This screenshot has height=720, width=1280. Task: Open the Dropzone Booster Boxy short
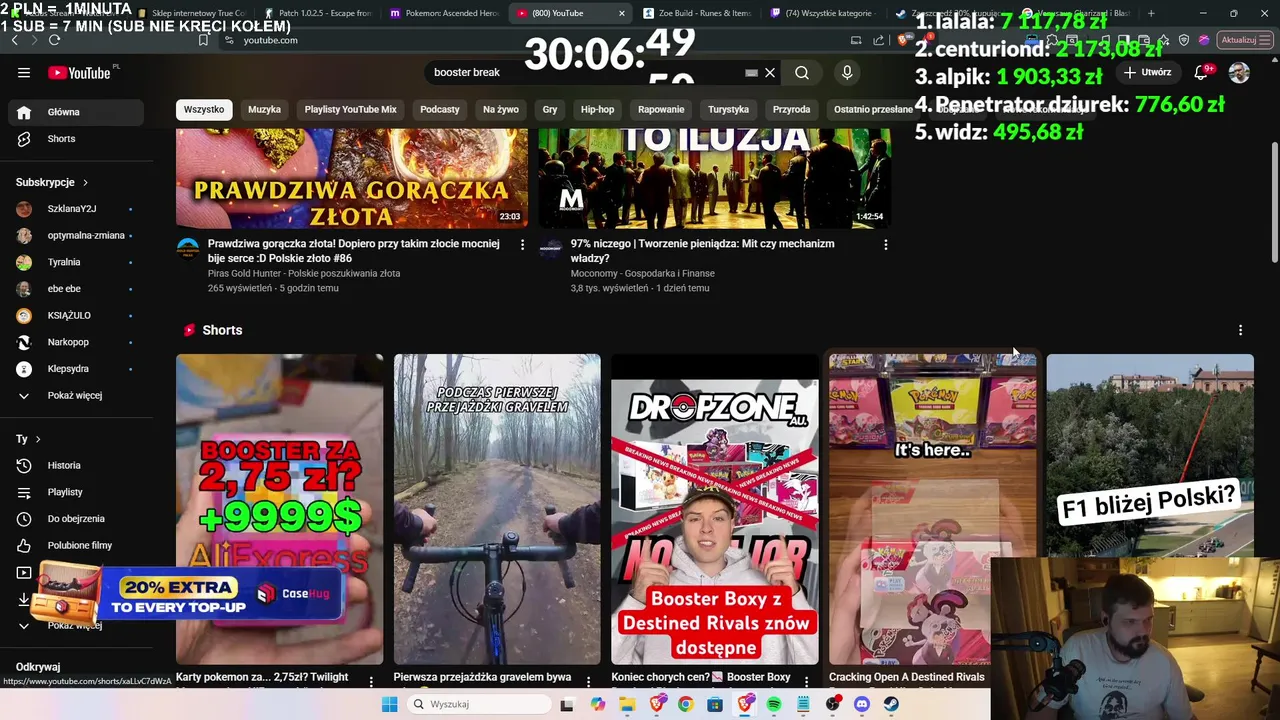click(x=715, y=509)
